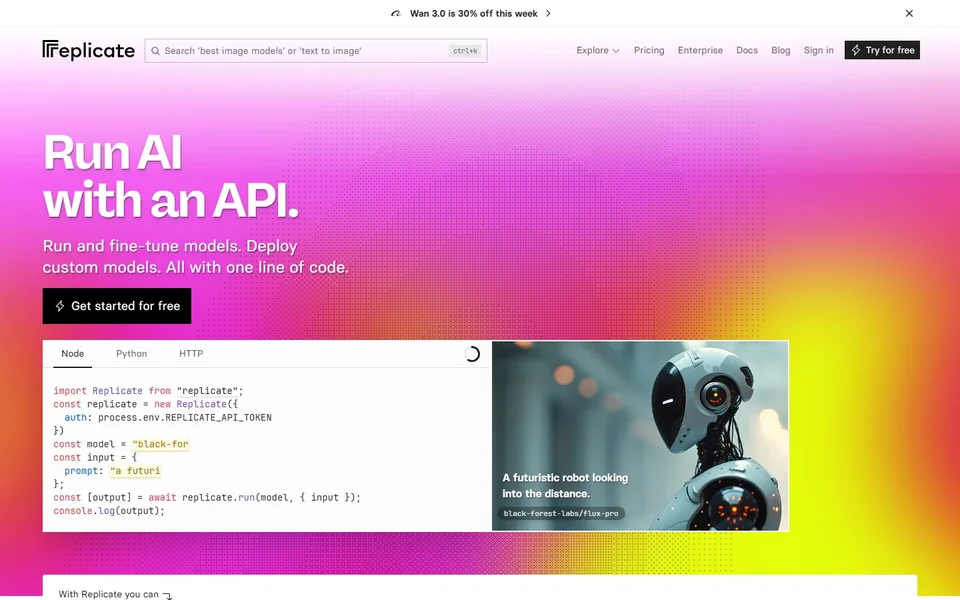The height and width of the screenshot is (600, 960).
Task: Open the Pricing page
Action: 649,50
